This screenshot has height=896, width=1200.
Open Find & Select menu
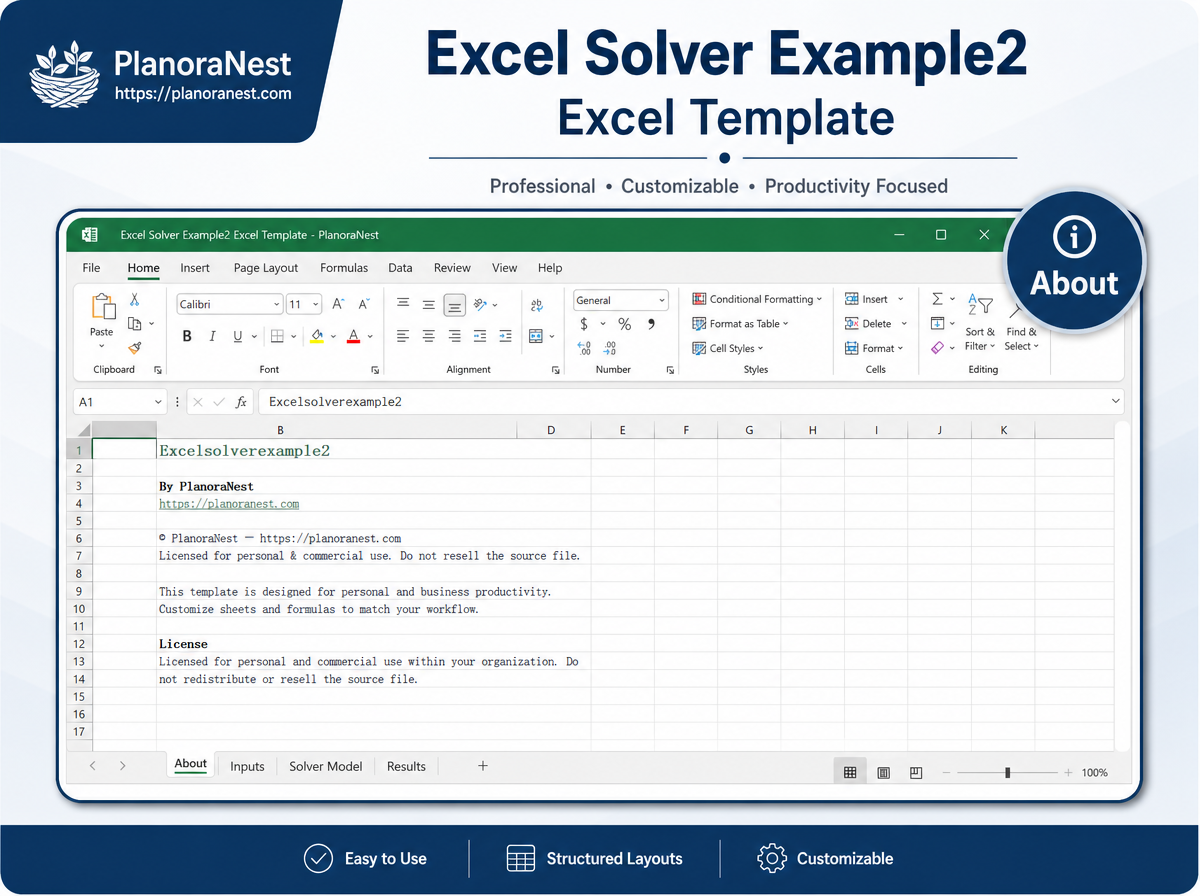(1021, 338)
